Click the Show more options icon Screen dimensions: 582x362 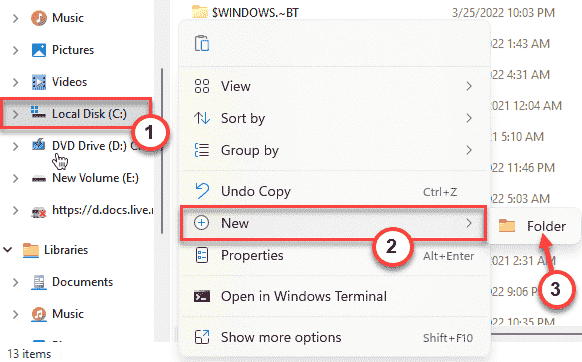pos(202,337)
